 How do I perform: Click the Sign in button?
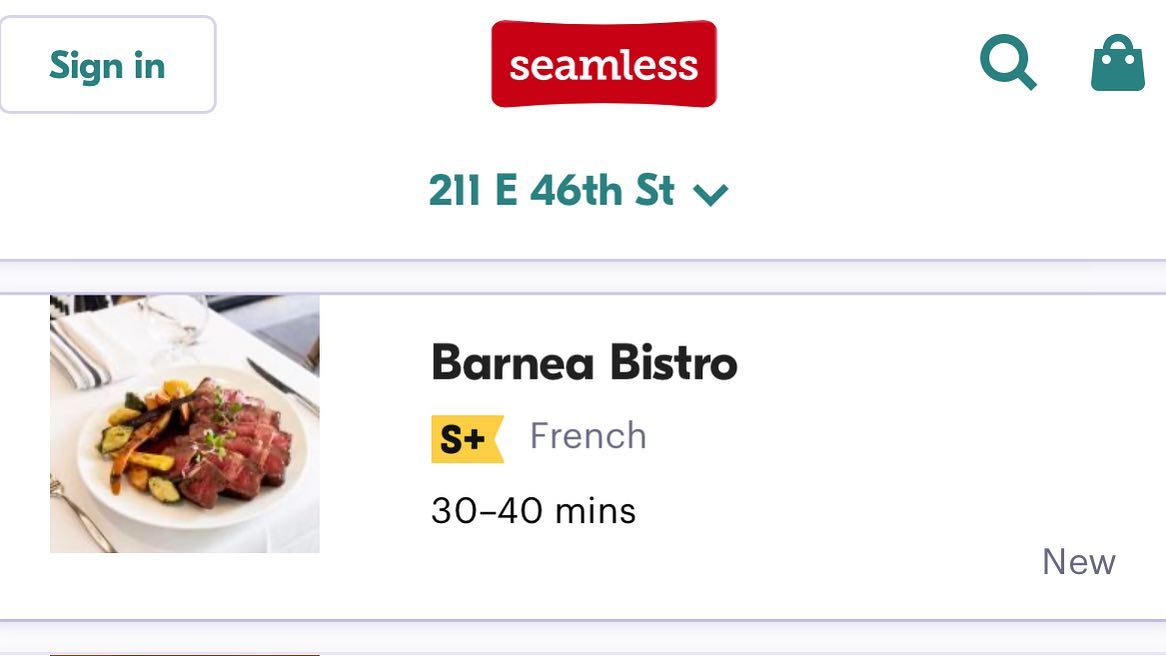pos(108,65)
